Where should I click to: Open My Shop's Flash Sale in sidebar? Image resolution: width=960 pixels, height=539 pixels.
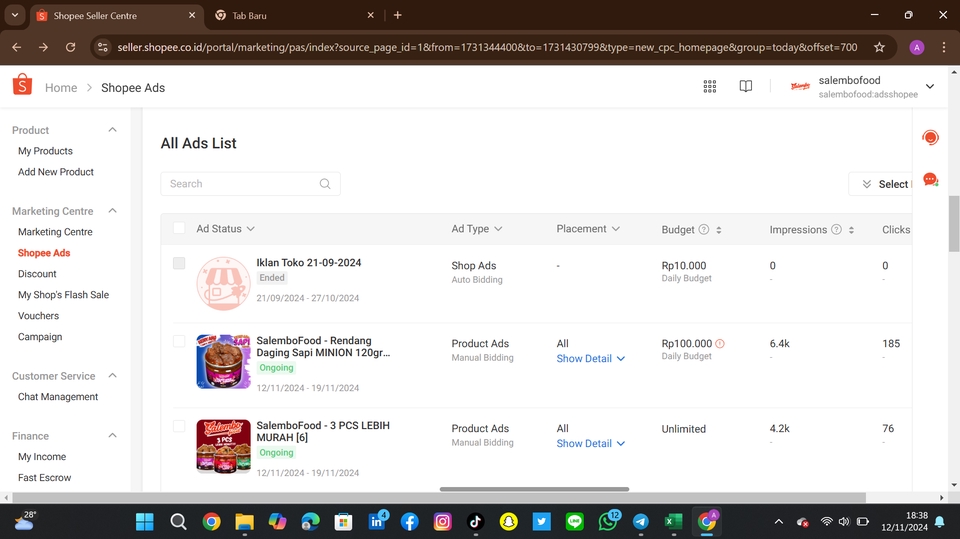point(64,295)
